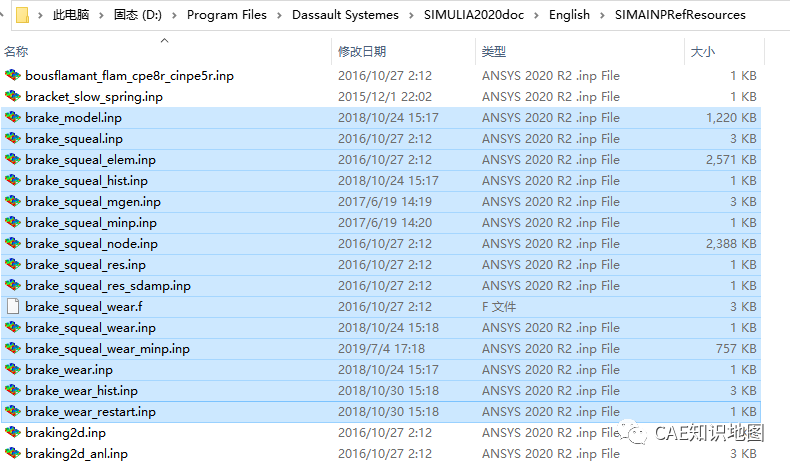Click the date 2017/6/19 14:20
Image resolution: width=790 pixels, height=467 pixels.
coord(385,223)
